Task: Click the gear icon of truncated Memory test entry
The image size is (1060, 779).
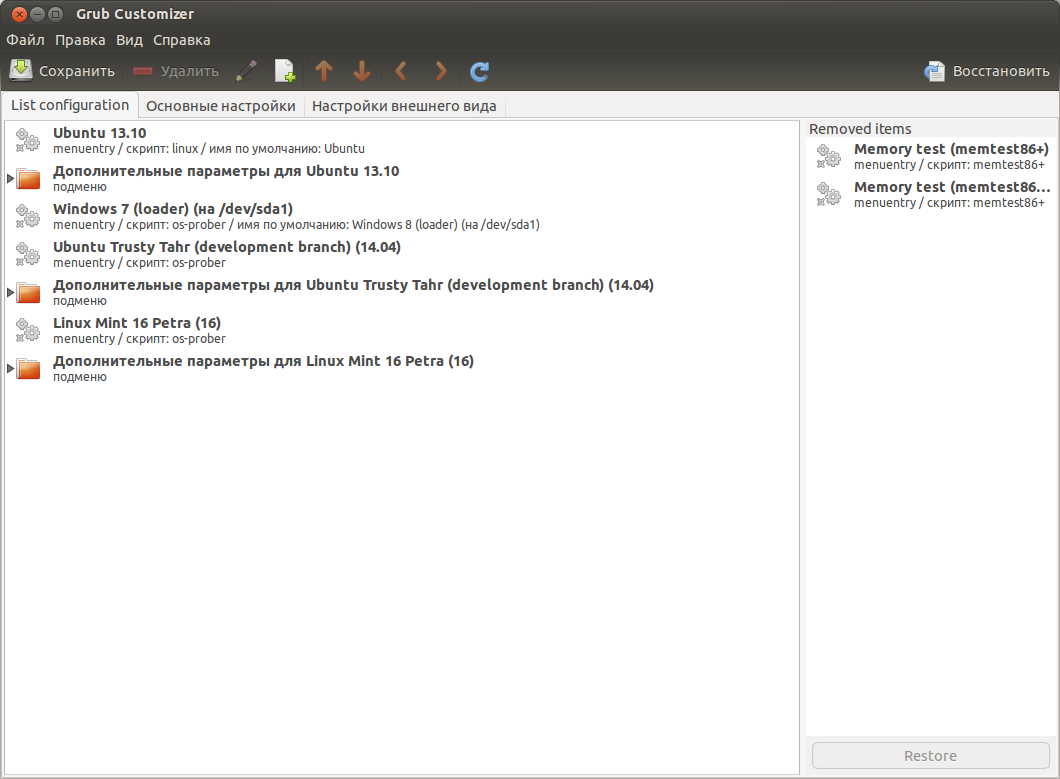Action: (x=828, y=194)
